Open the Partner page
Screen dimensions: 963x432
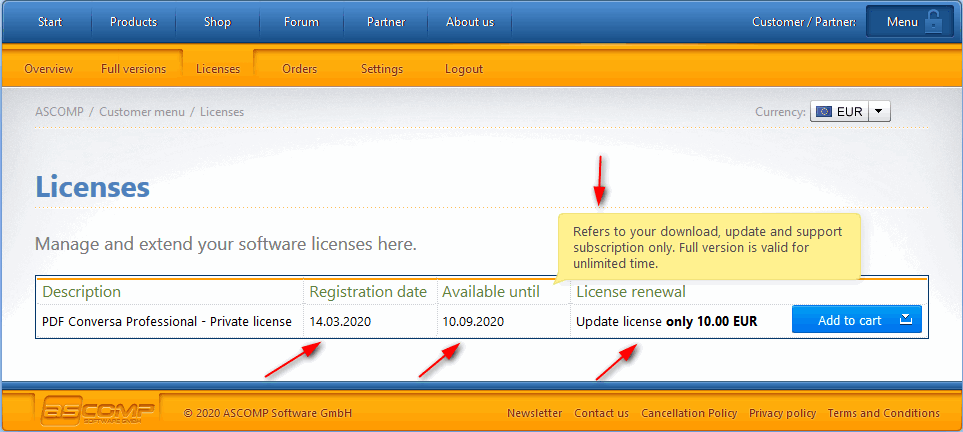[x=386, y=22]
